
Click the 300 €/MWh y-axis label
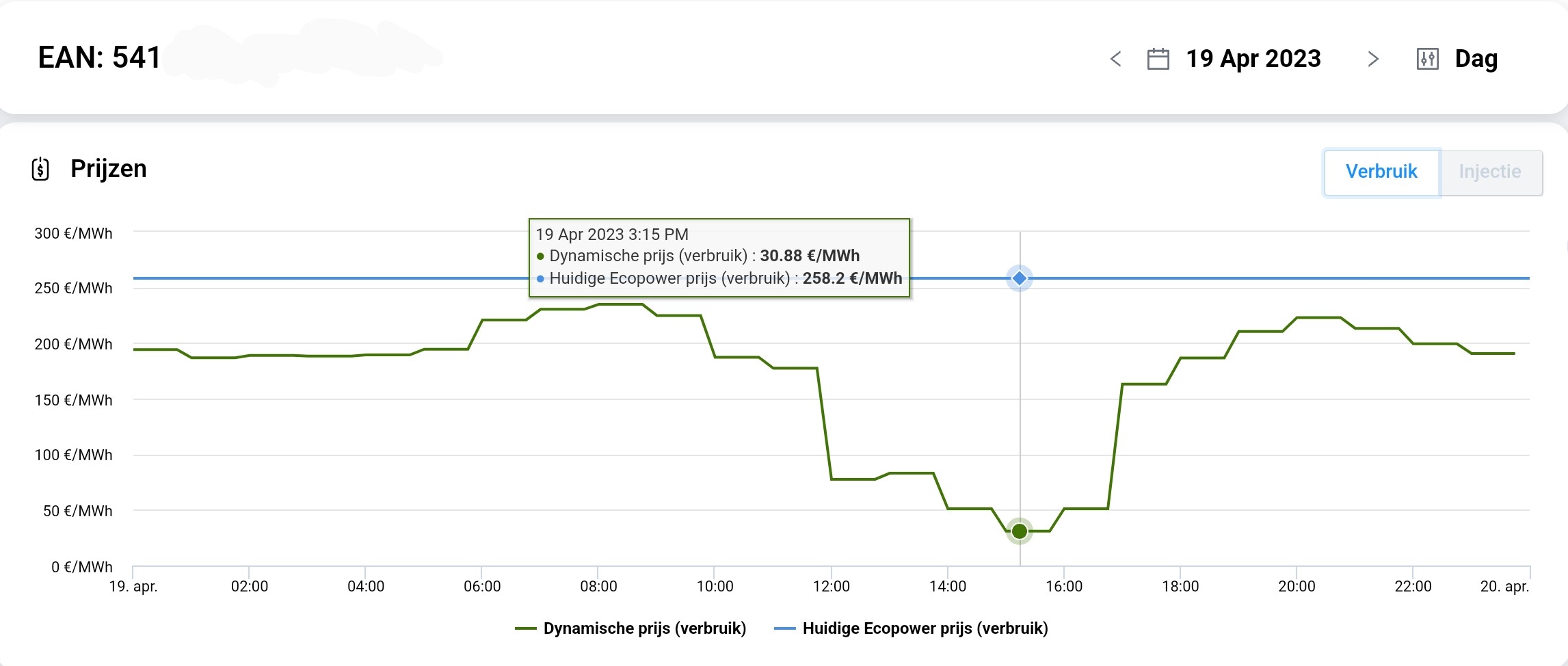coord(73,234)
